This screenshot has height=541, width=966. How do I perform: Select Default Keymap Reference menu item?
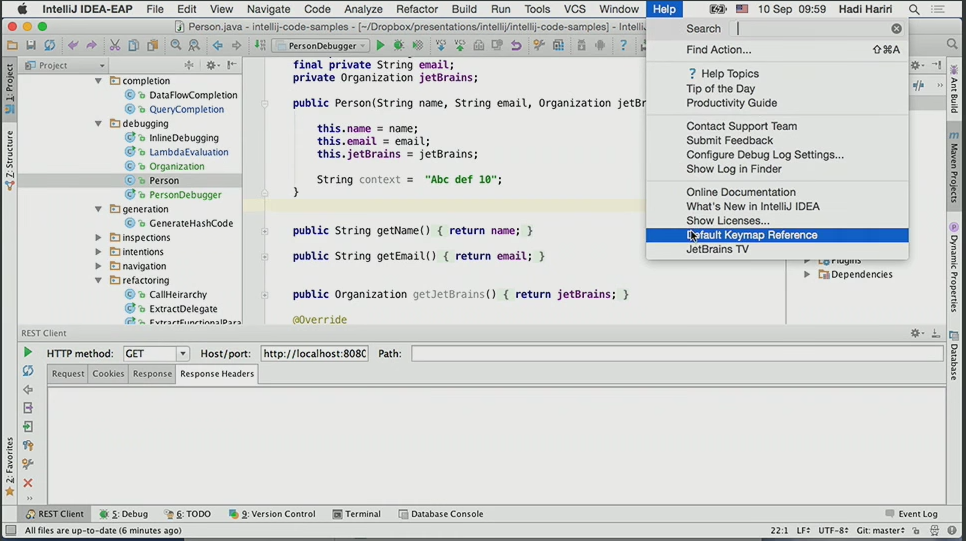(777, 235)
